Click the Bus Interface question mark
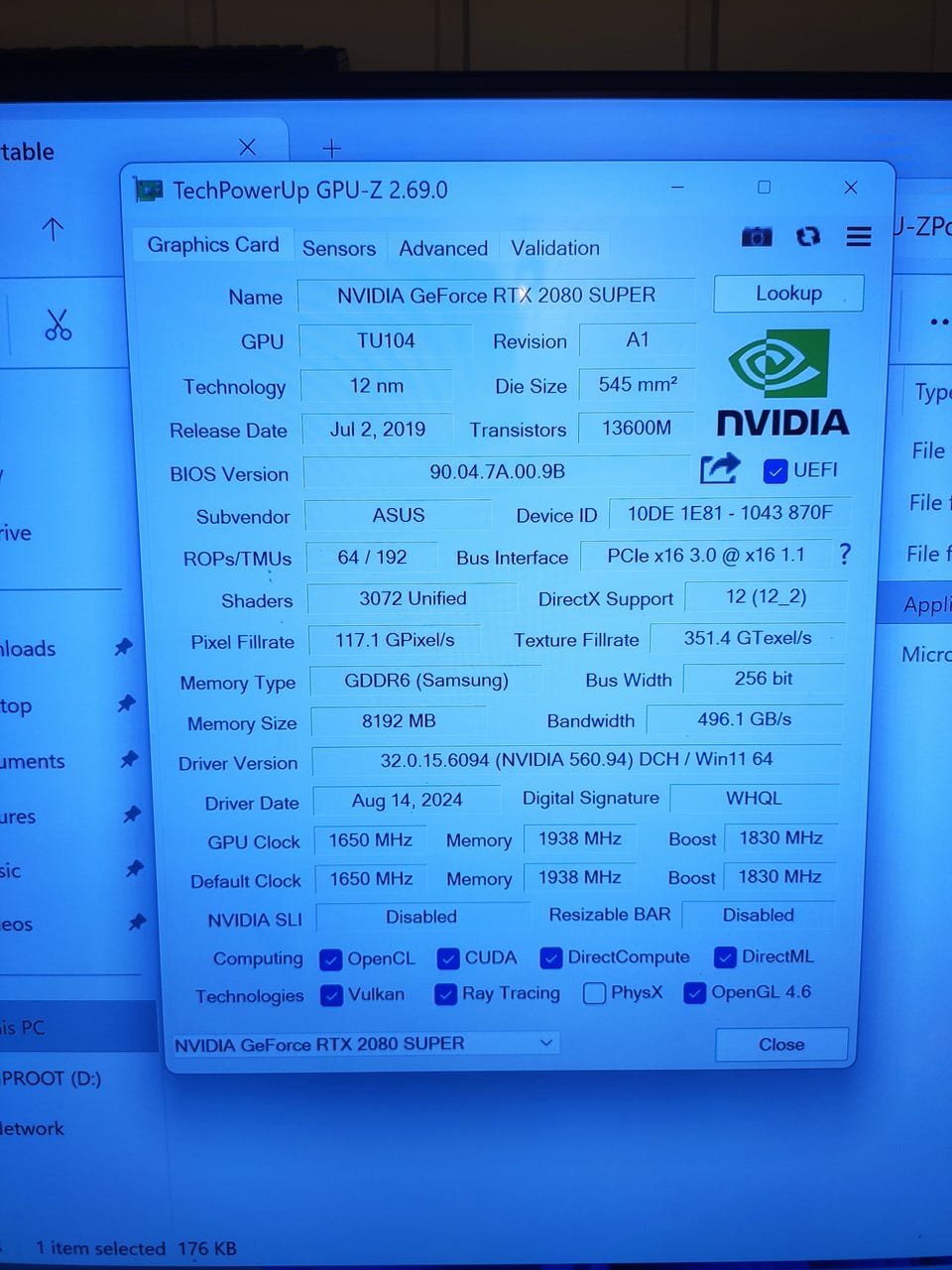 (845, 554)
